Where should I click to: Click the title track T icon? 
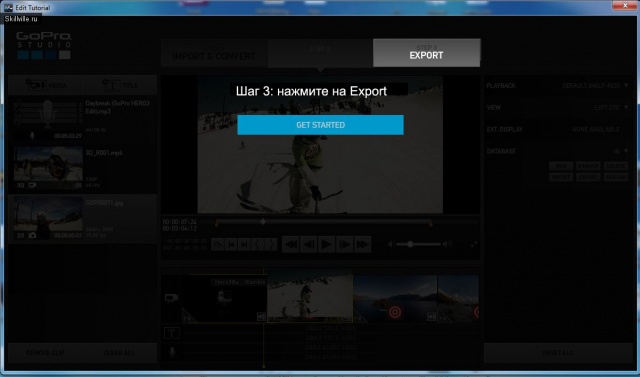172,333
